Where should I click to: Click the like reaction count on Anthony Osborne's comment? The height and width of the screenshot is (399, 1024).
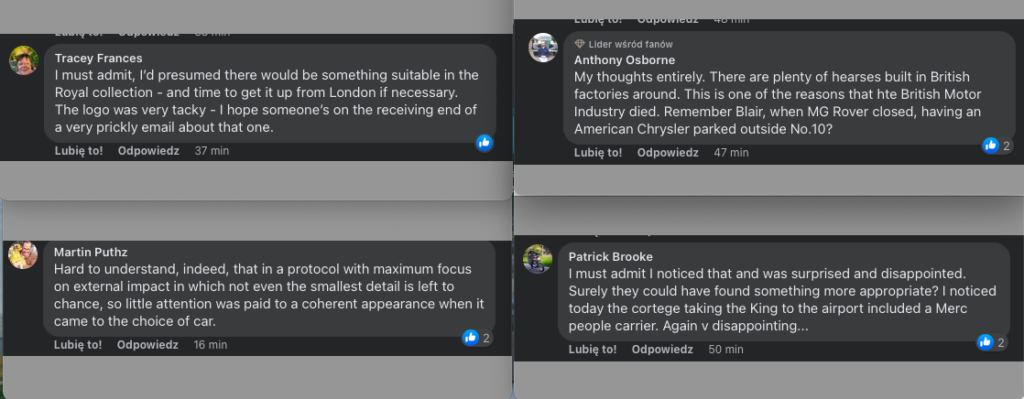point(1006,146)
